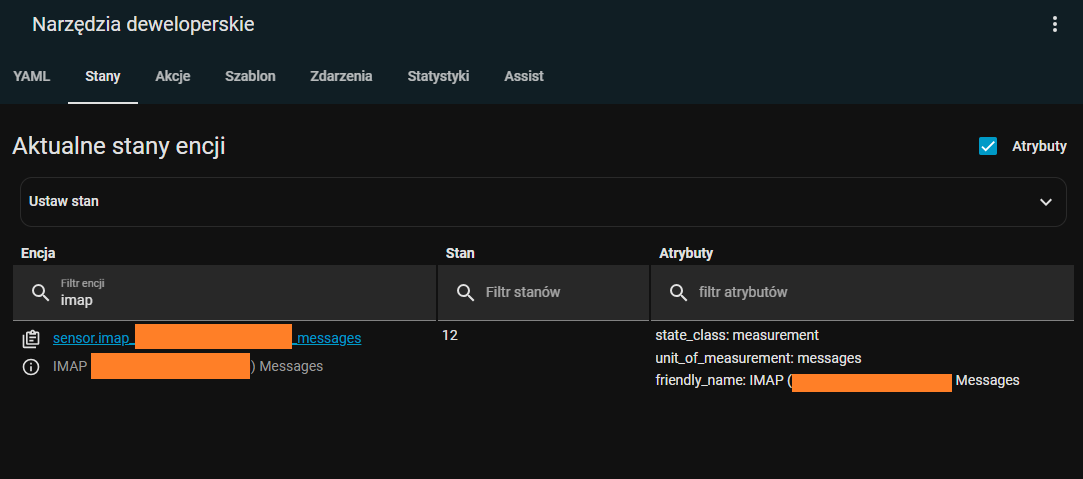Click the magnifier icon in state filter
The image size is (1083, 479).
coord(465,292)
